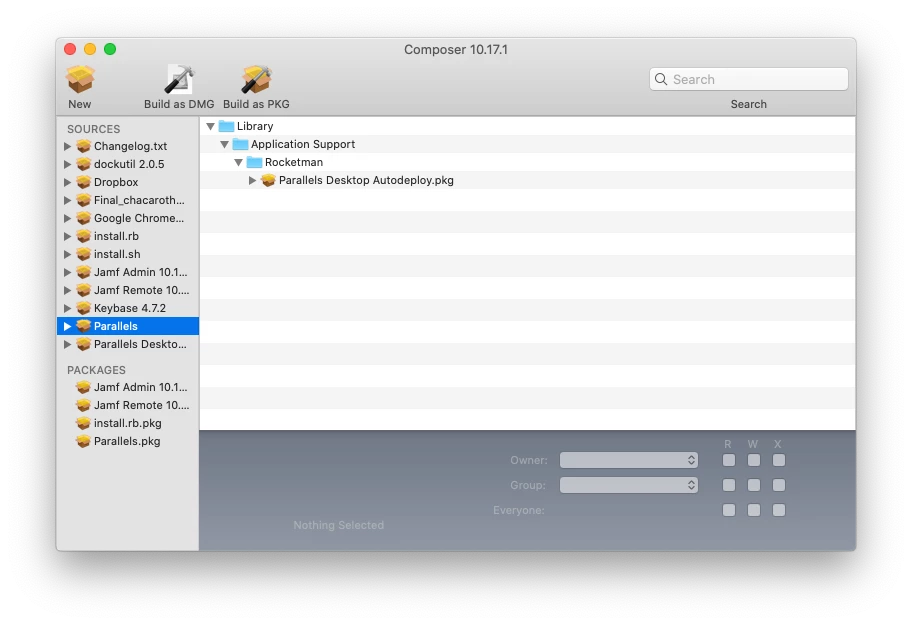This screenshot has width=912, height=625.
Task: Select 'Google Chrome...' source text
Action: pos(139,218)
